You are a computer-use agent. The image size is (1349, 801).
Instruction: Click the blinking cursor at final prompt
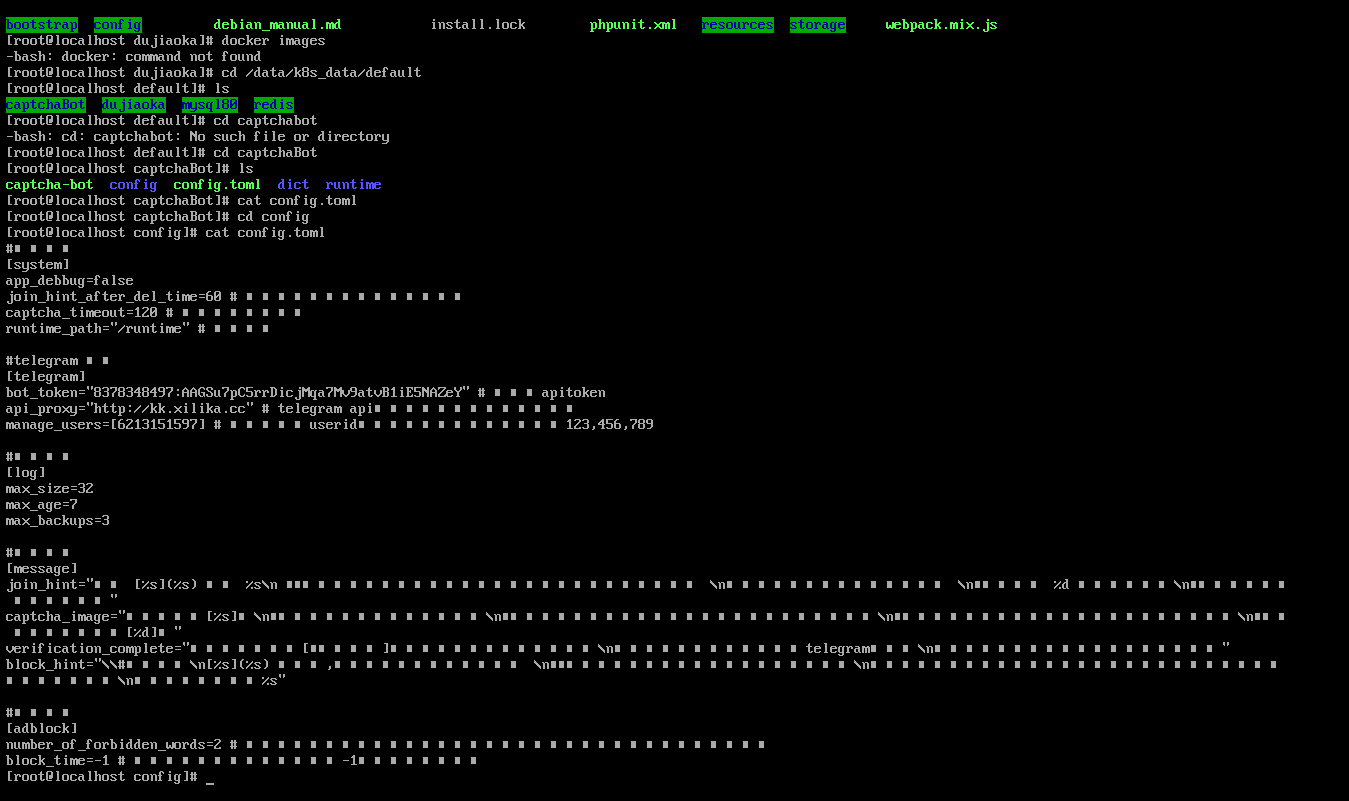pos(210,778)
